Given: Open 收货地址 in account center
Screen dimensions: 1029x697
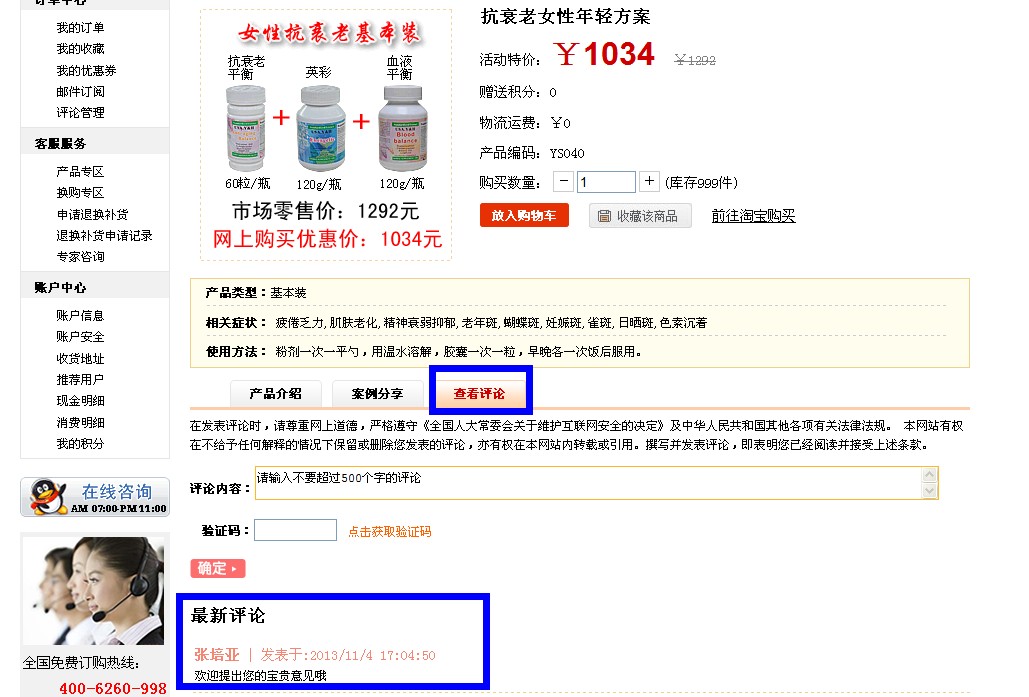Looking at the screenshot, I should point(80,358).
